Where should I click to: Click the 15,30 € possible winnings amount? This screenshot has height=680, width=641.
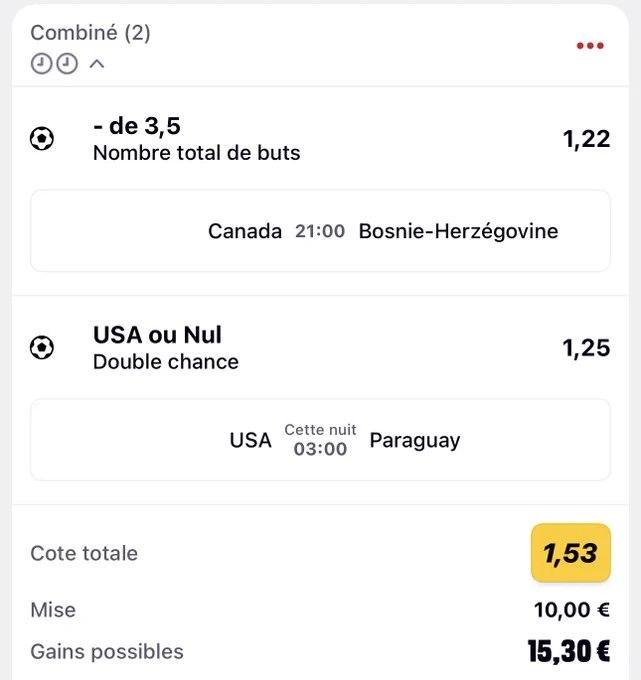569,651
